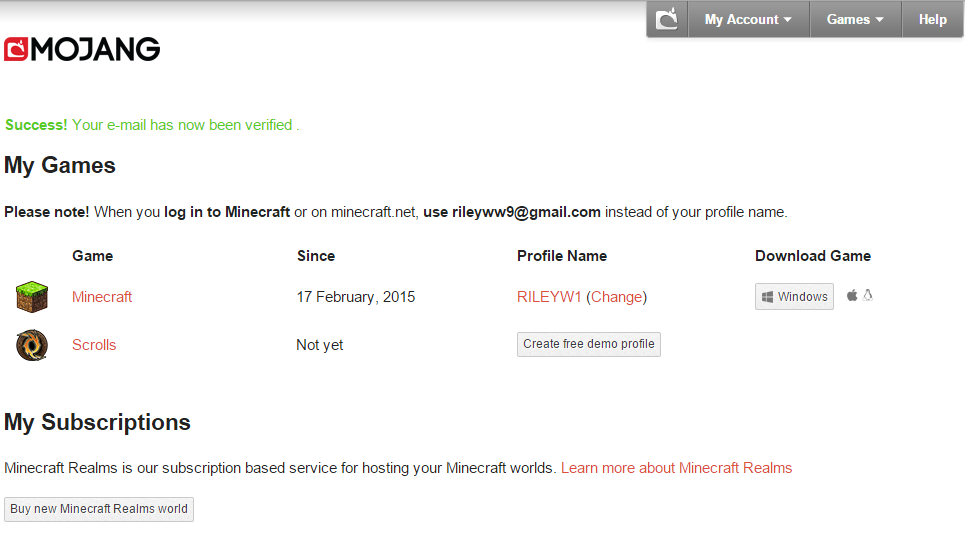This screenshot has width=965, height=556.
Task: Click the Scrolls game icon
Action: tap(32, 345)
